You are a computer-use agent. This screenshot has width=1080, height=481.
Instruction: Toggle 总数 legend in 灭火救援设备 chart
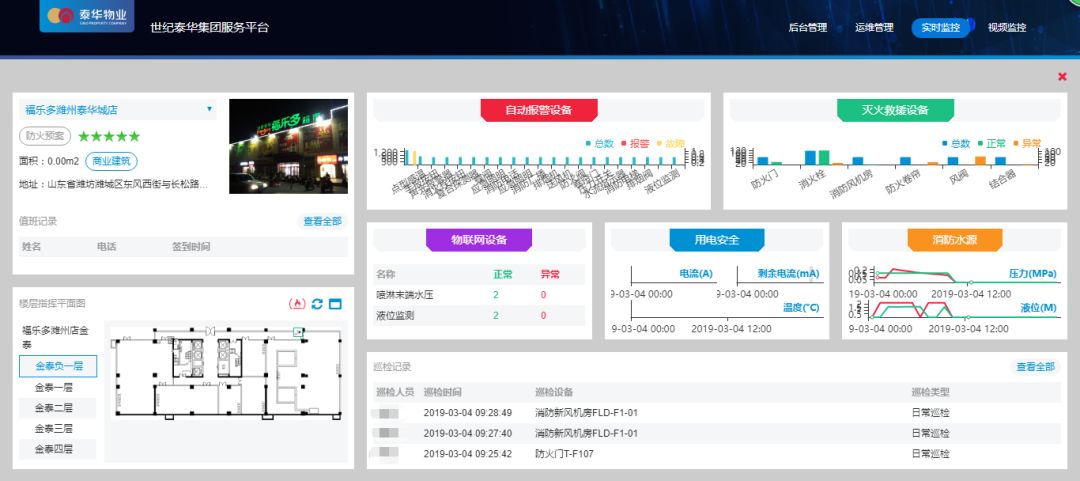[956, 143]
